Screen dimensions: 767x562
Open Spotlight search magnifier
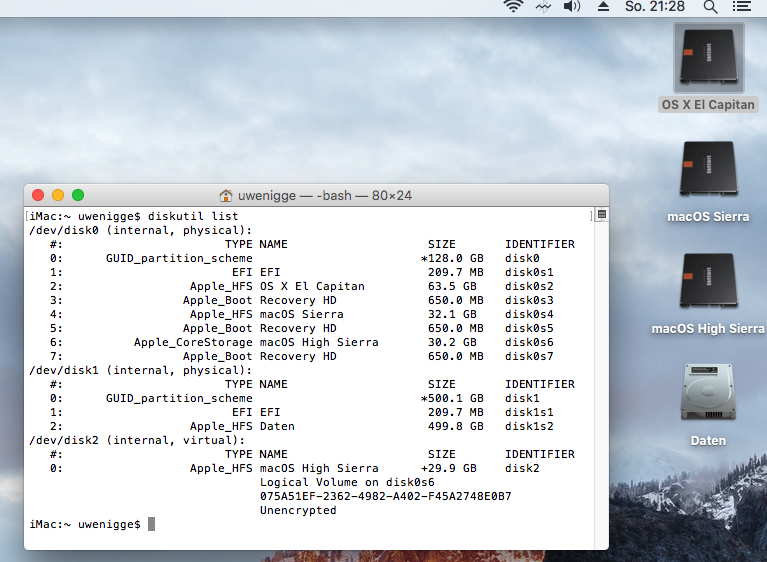(710, 7)
